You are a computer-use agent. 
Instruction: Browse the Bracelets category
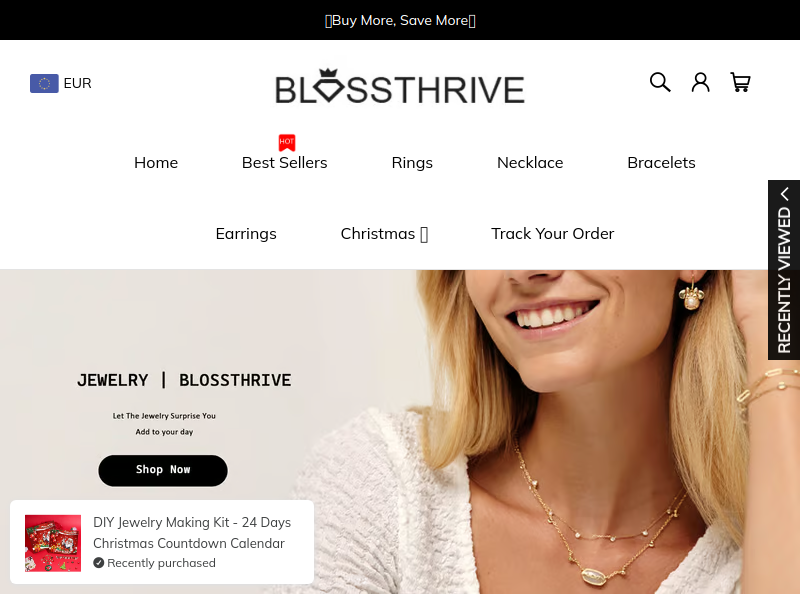tap(661, 163)
